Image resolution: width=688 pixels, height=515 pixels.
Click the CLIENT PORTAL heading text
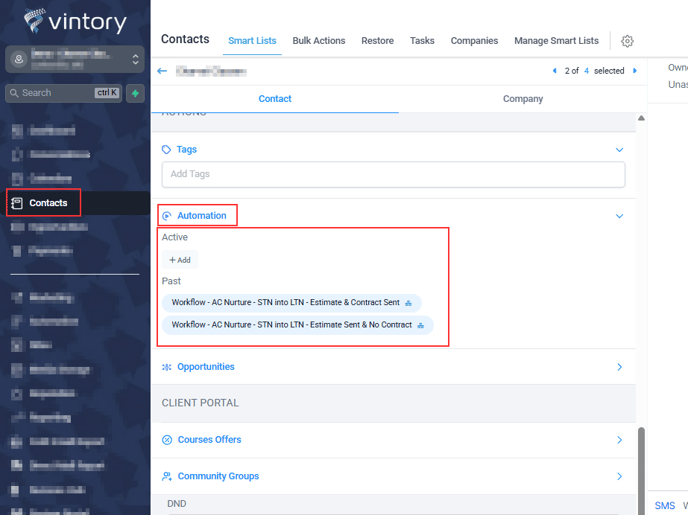(200, 403)
